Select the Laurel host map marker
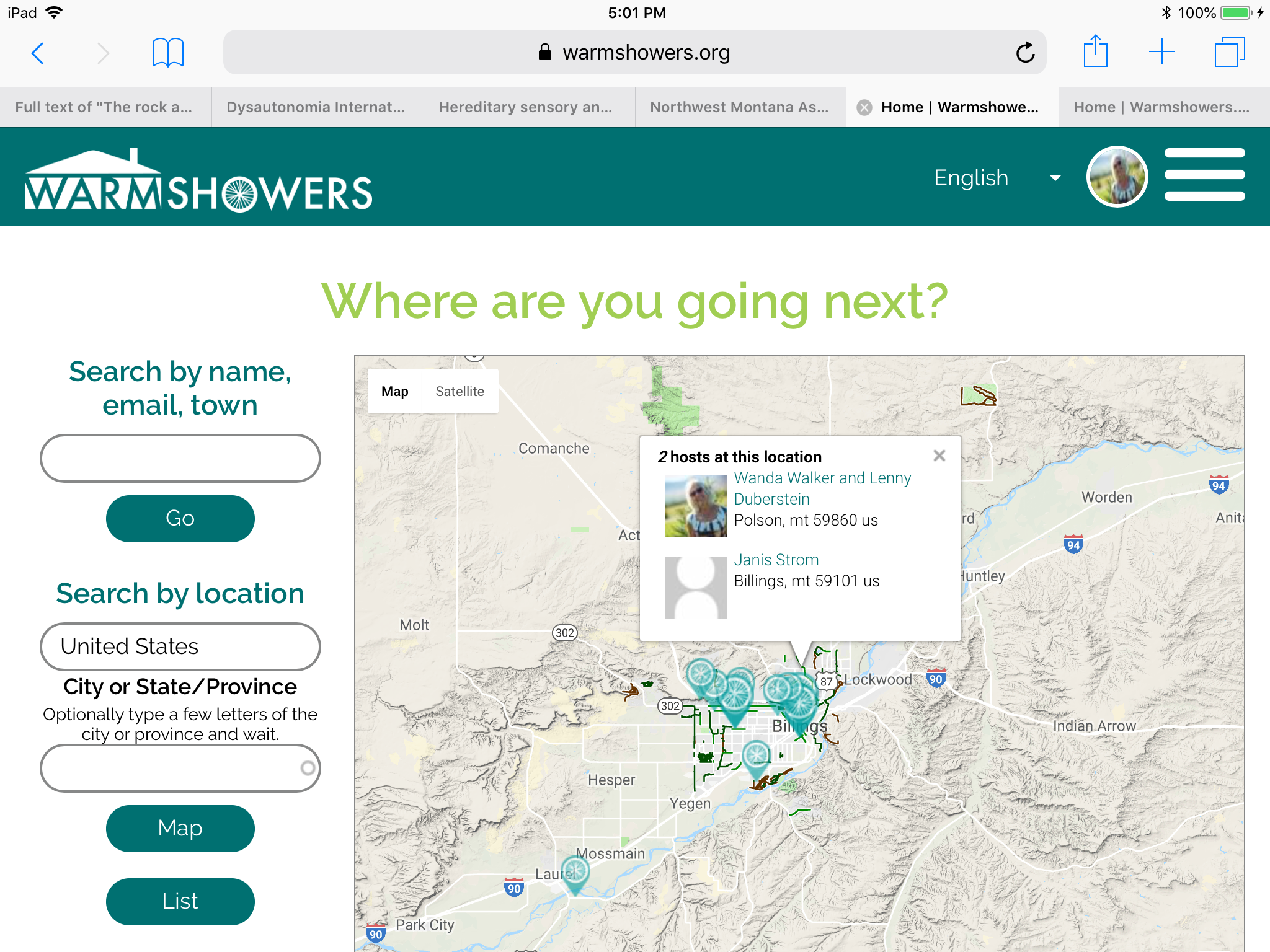The height and width of the screenshot is (952, 1270). 575,875
